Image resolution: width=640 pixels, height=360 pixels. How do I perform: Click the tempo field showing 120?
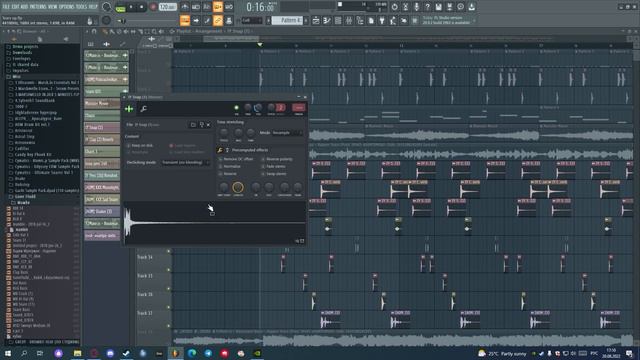pyautogui.click(x=167, y=7)
